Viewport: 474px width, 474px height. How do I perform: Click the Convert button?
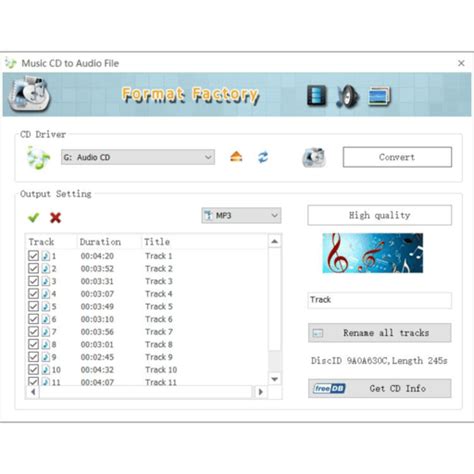(397, 157)
